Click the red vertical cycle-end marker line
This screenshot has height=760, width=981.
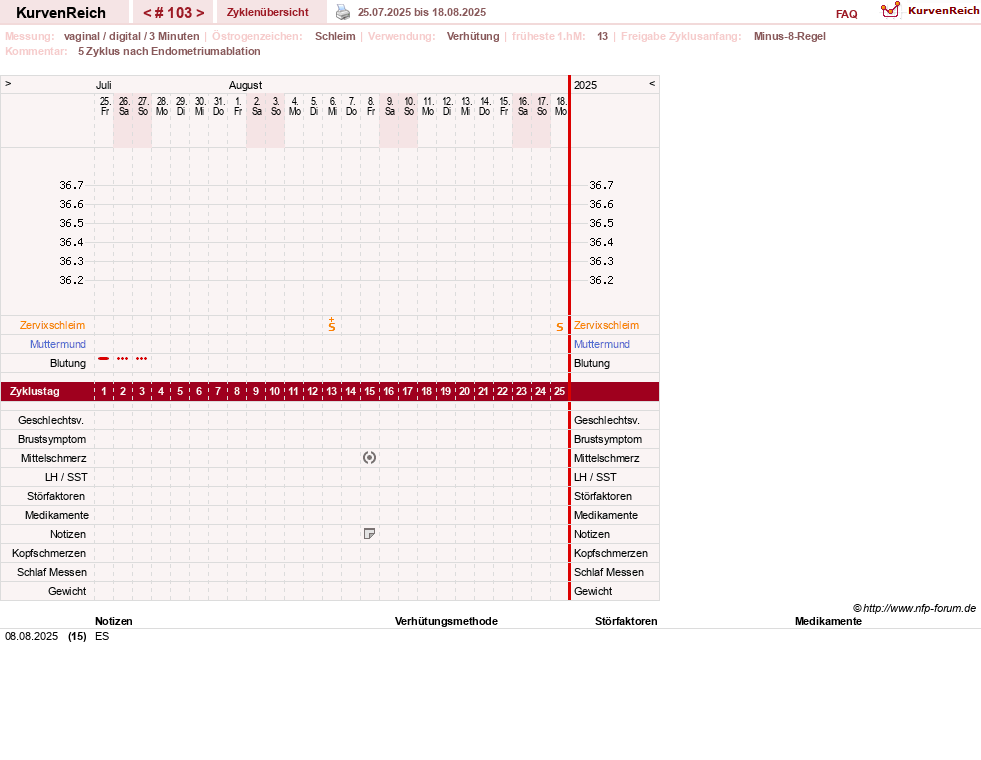(x=569, y=338)
